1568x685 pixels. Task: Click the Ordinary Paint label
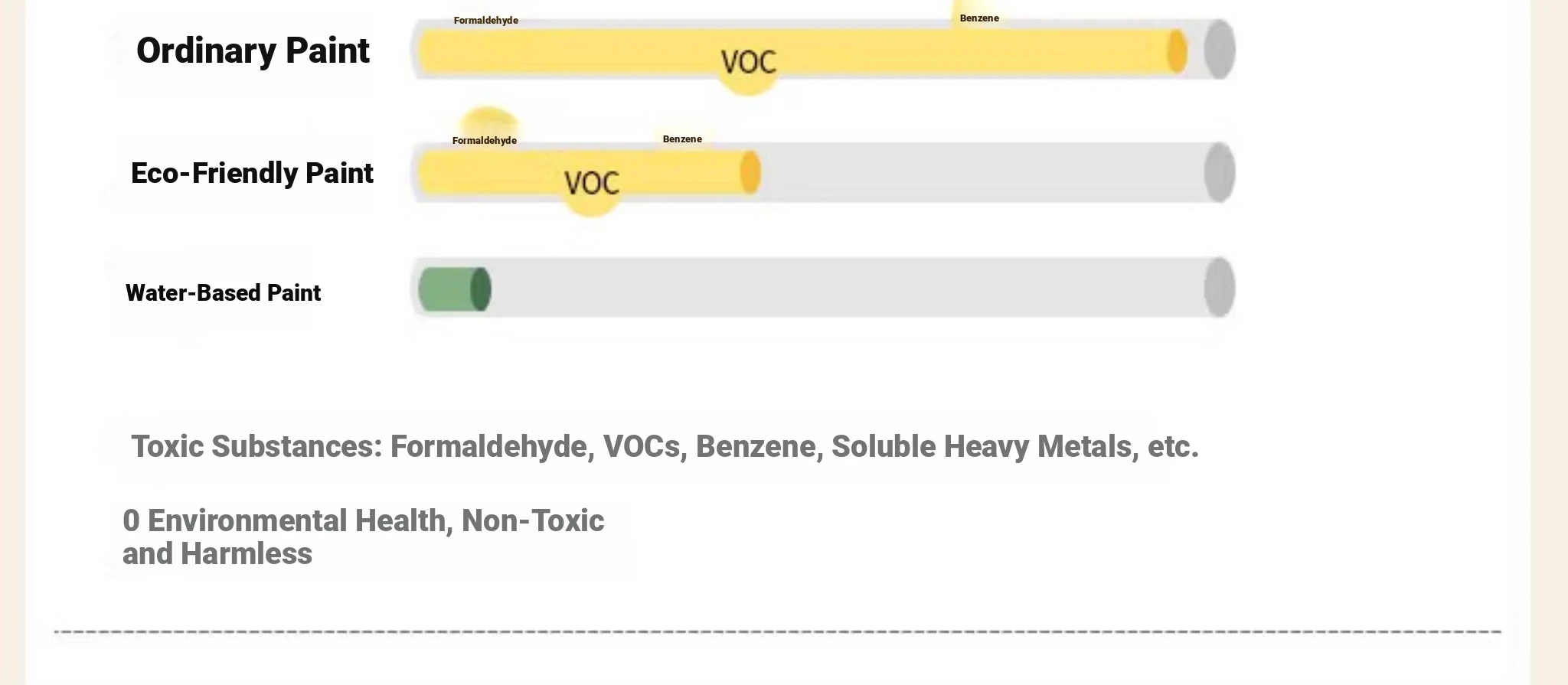[x=253, y=51]
